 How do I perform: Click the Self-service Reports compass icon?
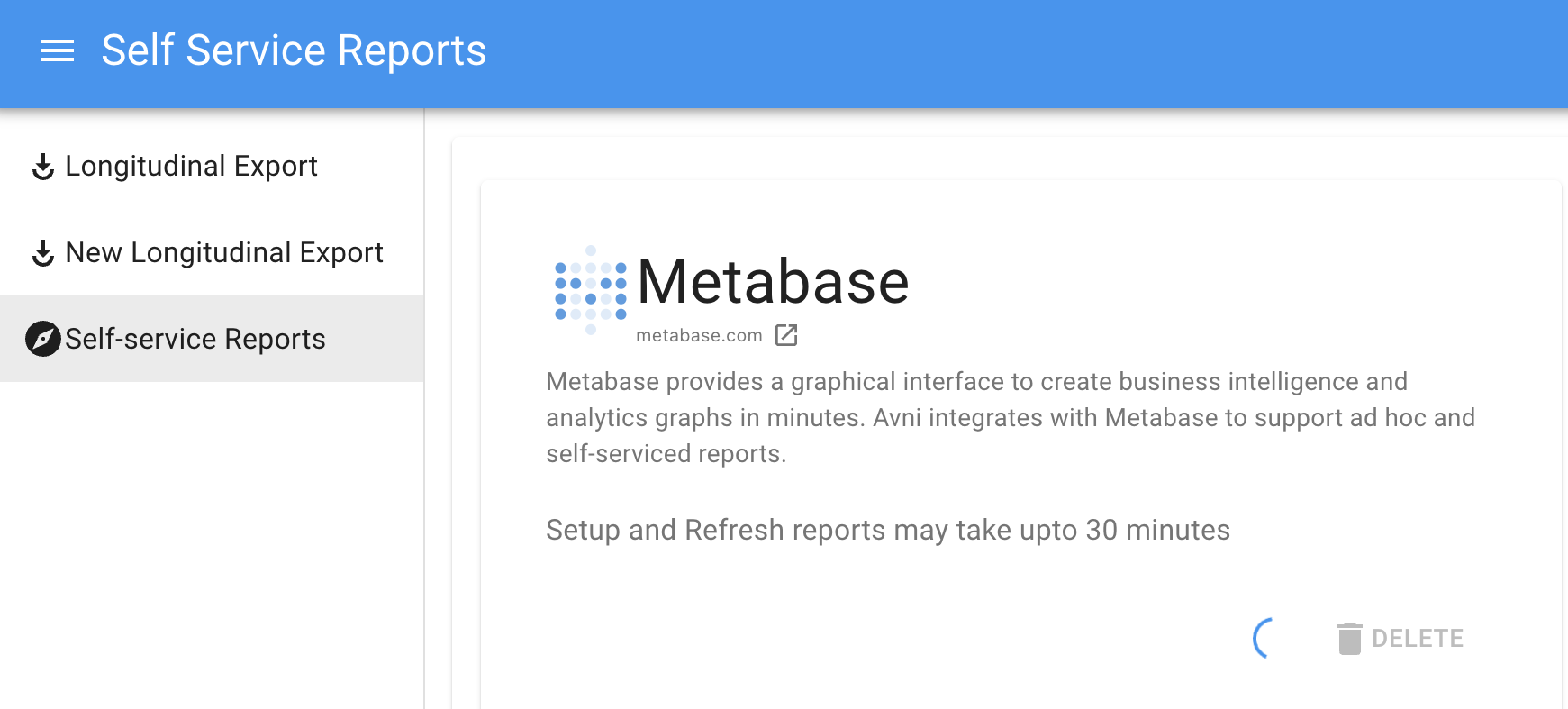point(43,339)
